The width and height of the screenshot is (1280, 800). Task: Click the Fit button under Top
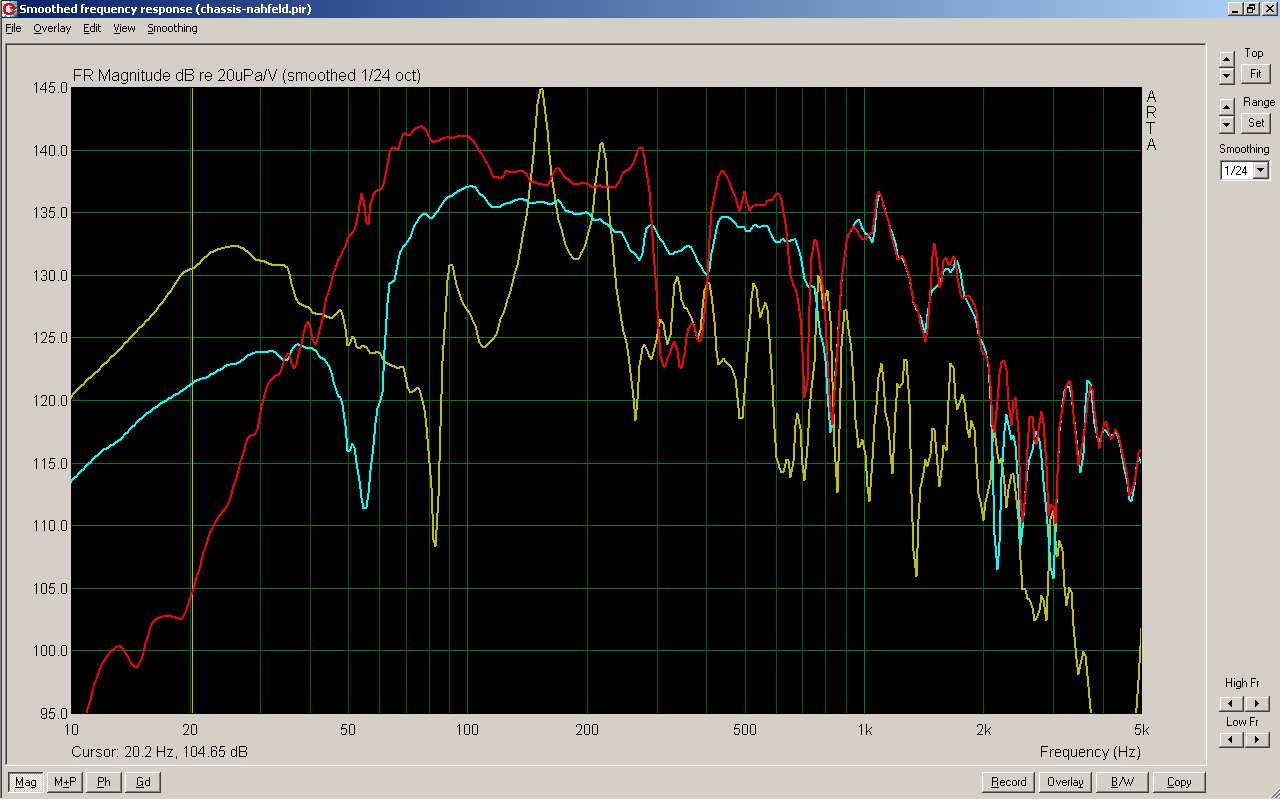[x=1255, y=74]
